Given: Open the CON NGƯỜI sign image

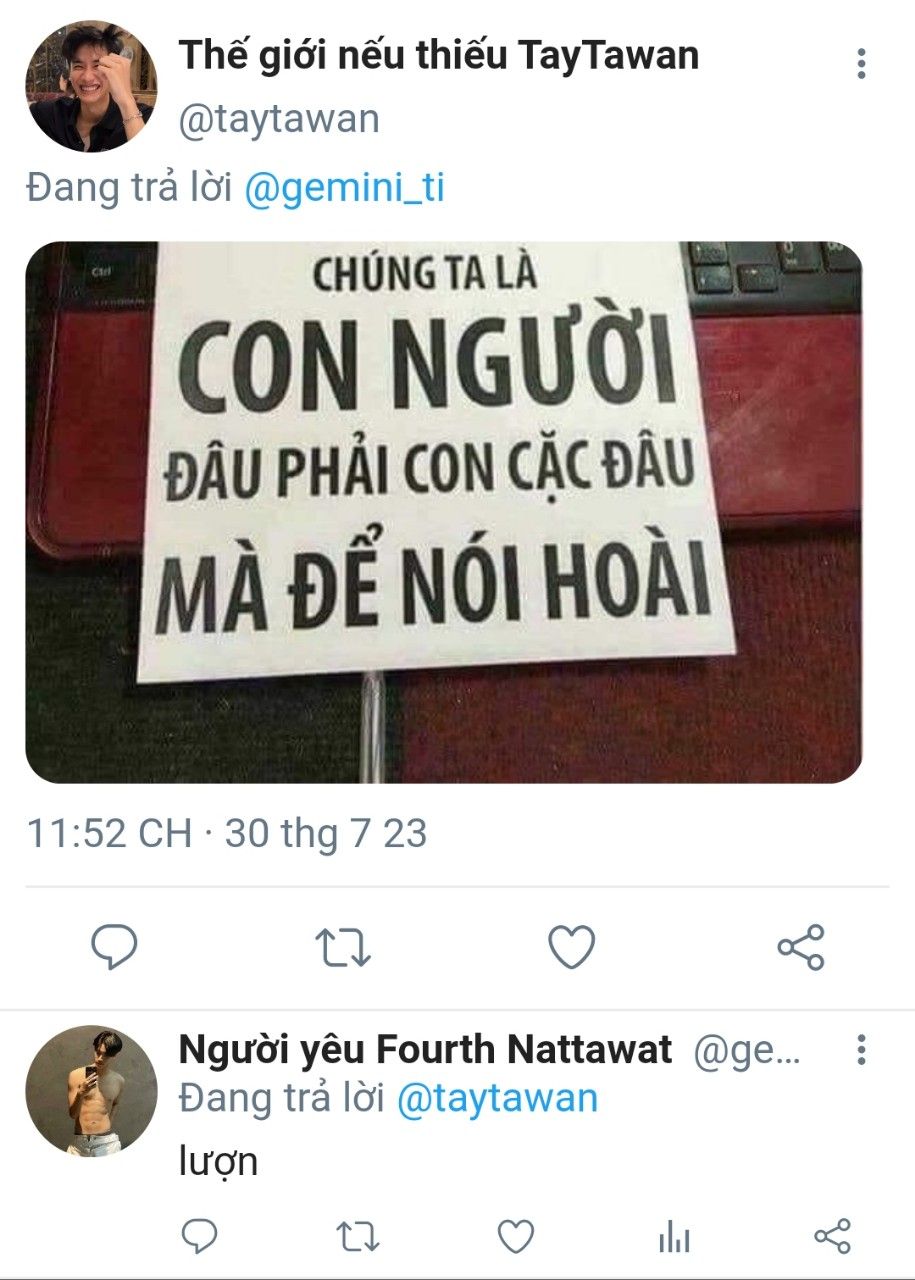Looking at the screenshot, I should click(x=443, y=512).
